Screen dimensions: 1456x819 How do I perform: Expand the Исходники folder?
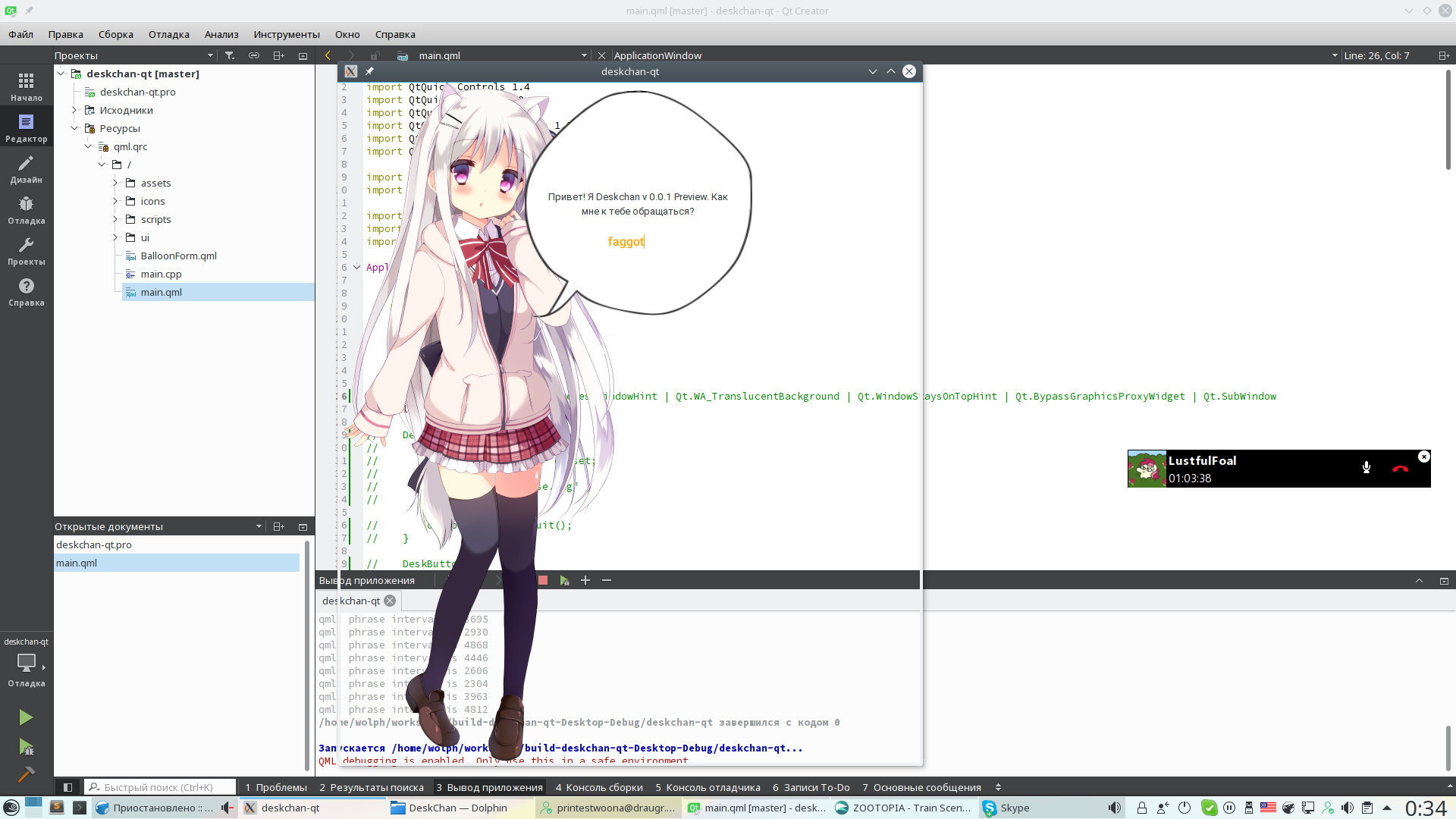[x=74, y=110]
